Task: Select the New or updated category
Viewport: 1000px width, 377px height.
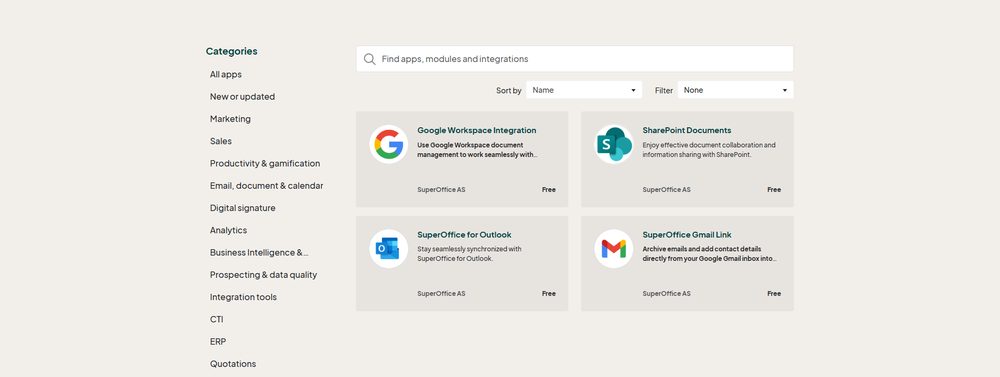Action: coord(242,96)
